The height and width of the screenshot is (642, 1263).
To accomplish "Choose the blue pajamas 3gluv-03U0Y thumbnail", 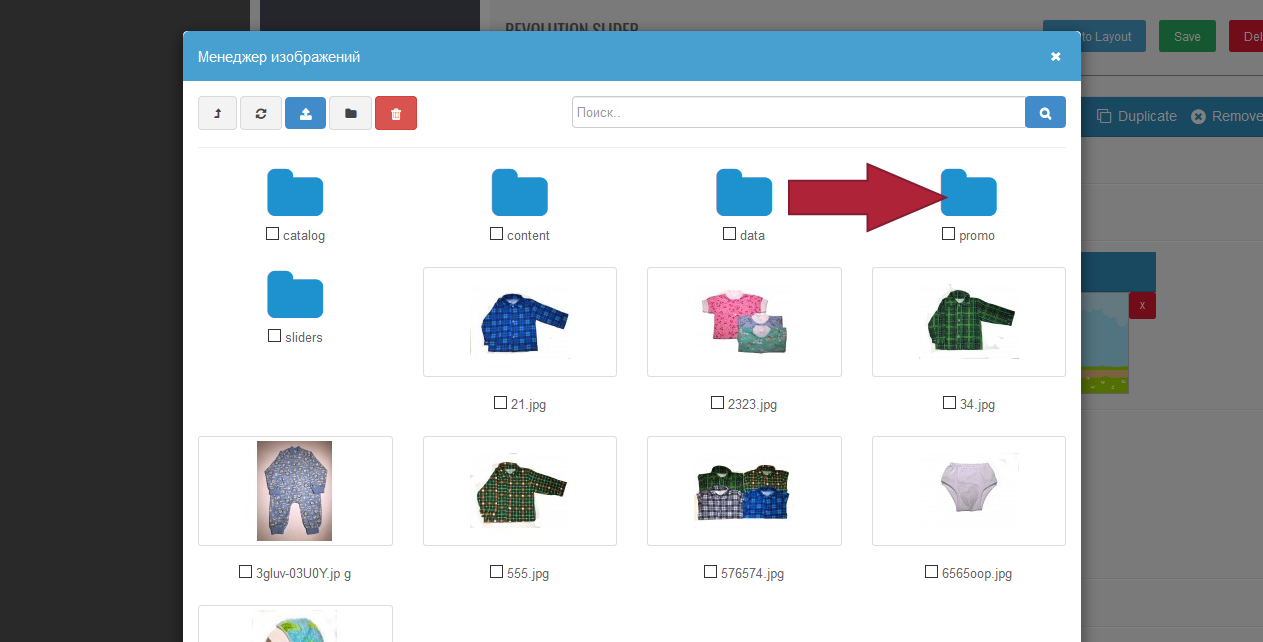I will 295,491.
